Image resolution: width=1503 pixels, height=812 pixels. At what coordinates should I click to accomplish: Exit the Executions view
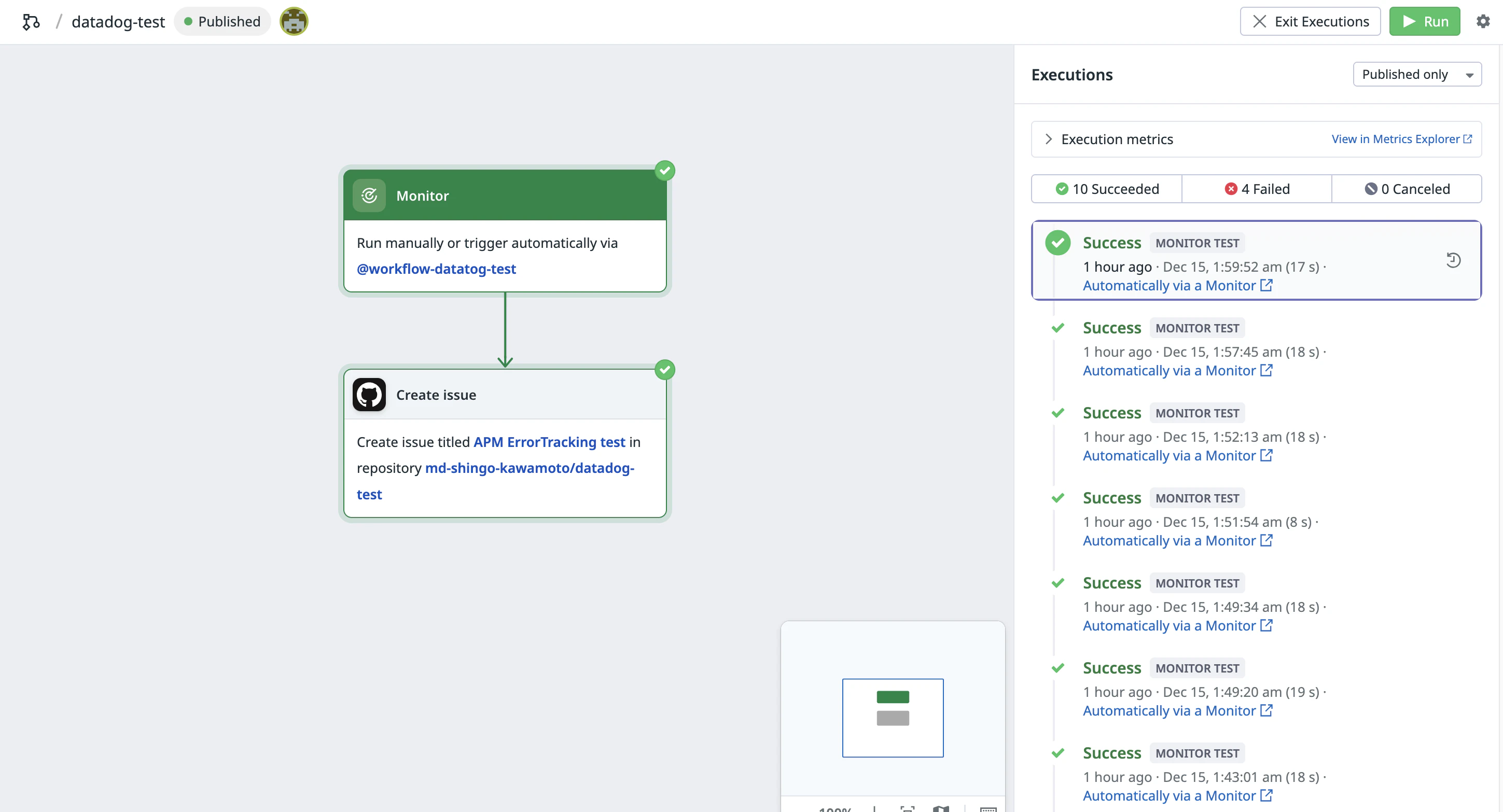tap(1310, 22)
